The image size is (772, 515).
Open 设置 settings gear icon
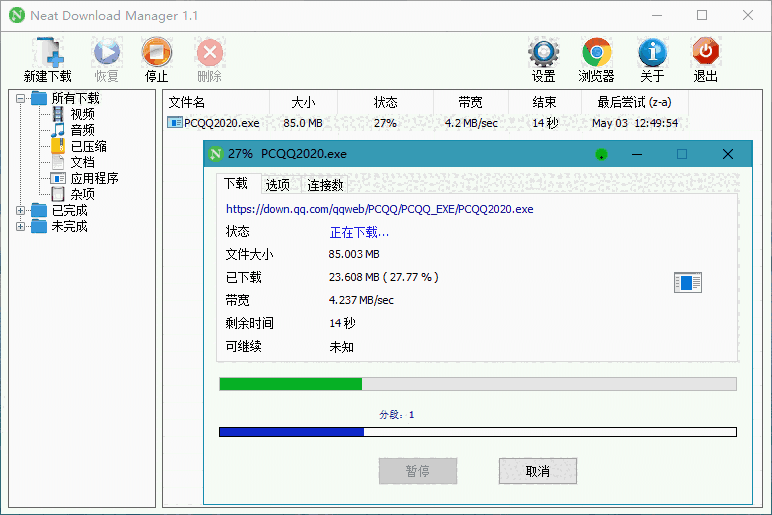pos(544,52)
